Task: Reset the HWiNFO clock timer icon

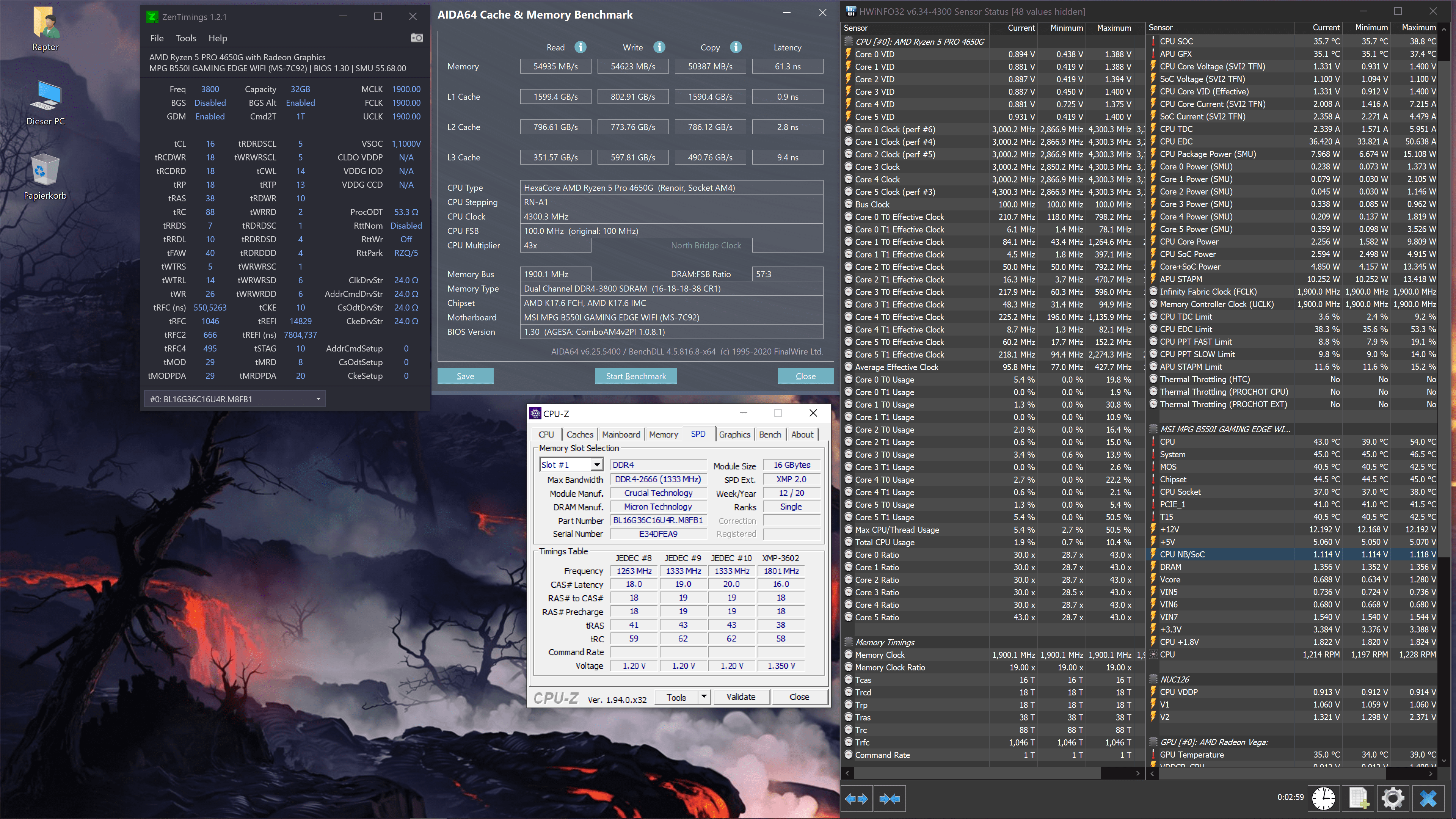Action: point(1323,798)
